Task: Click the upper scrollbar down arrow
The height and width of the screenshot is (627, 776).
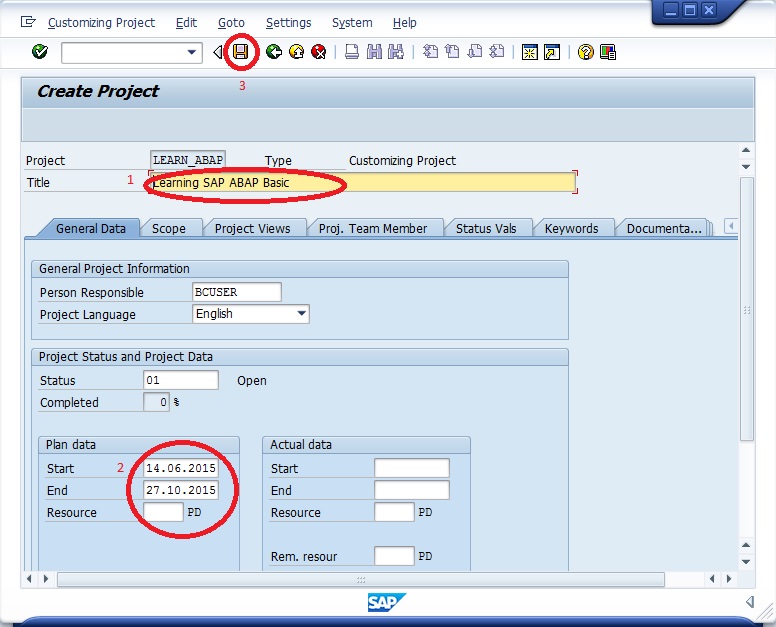Action: click(746, 167)
